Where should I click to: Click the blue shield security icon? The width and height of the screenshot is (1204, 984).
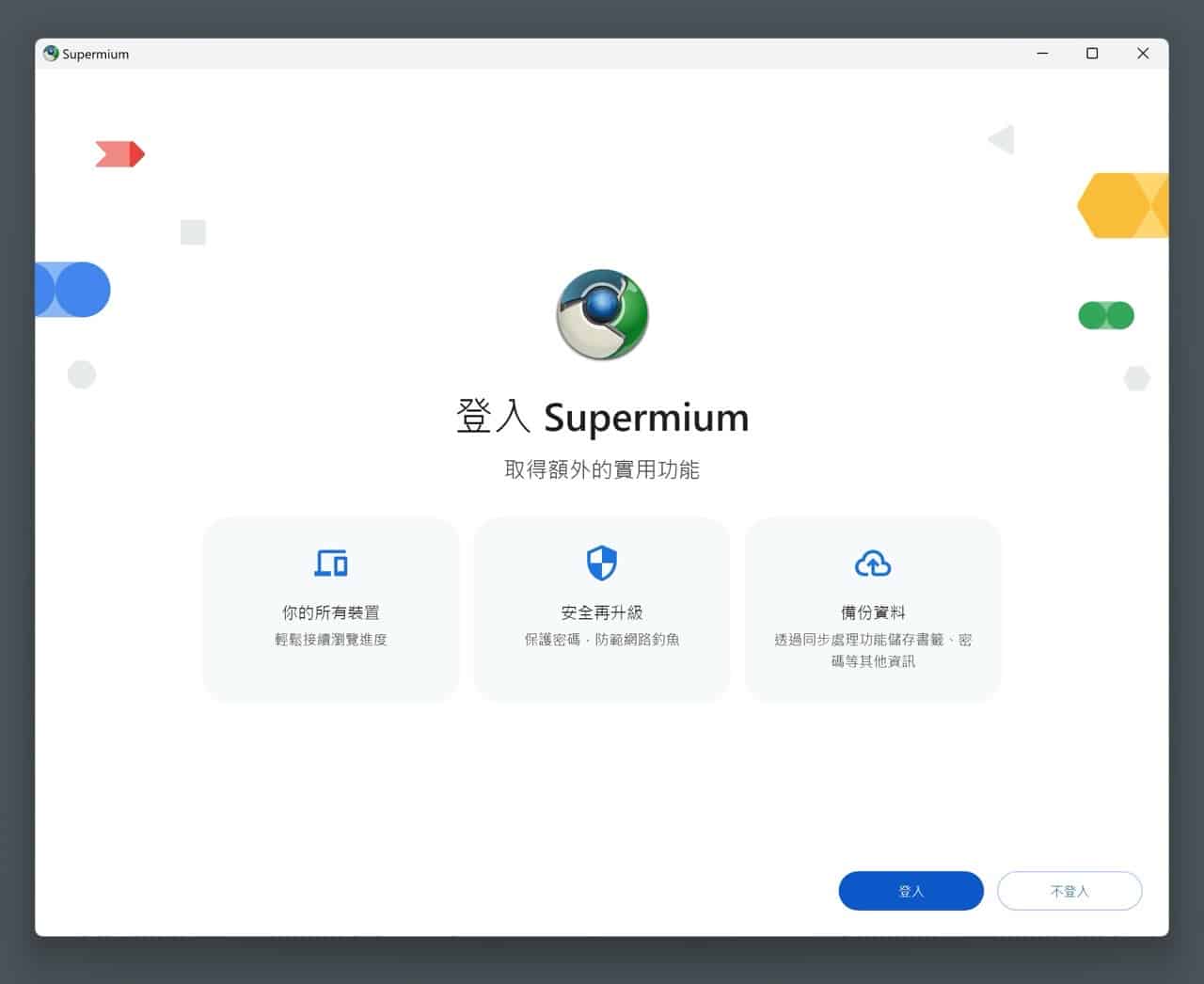pyautogui.click(x=602, y=563)
